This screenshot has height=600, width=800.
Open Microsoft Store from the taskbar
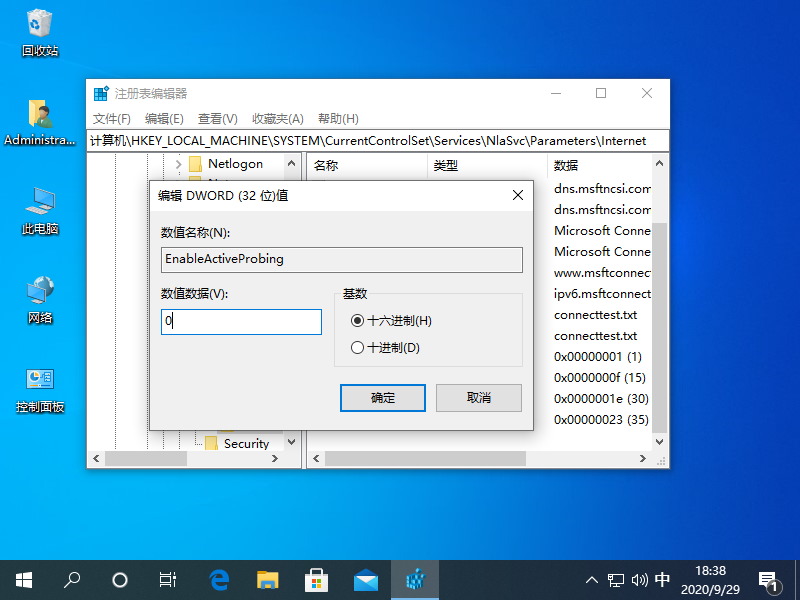pyautogui.click(x=317, y=579)
